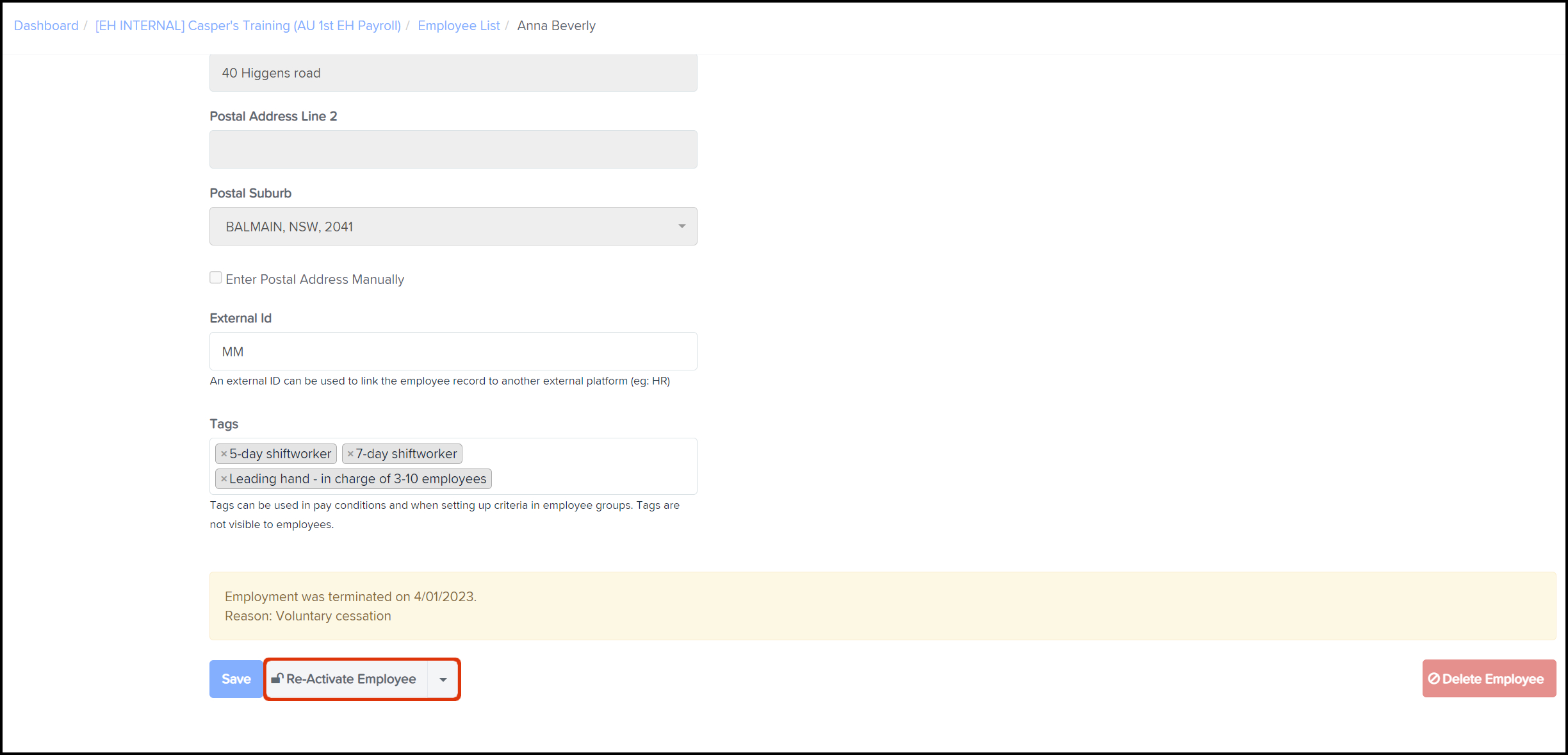
Task: Click the 7-day shiftworker tag label
Action: 406,454
